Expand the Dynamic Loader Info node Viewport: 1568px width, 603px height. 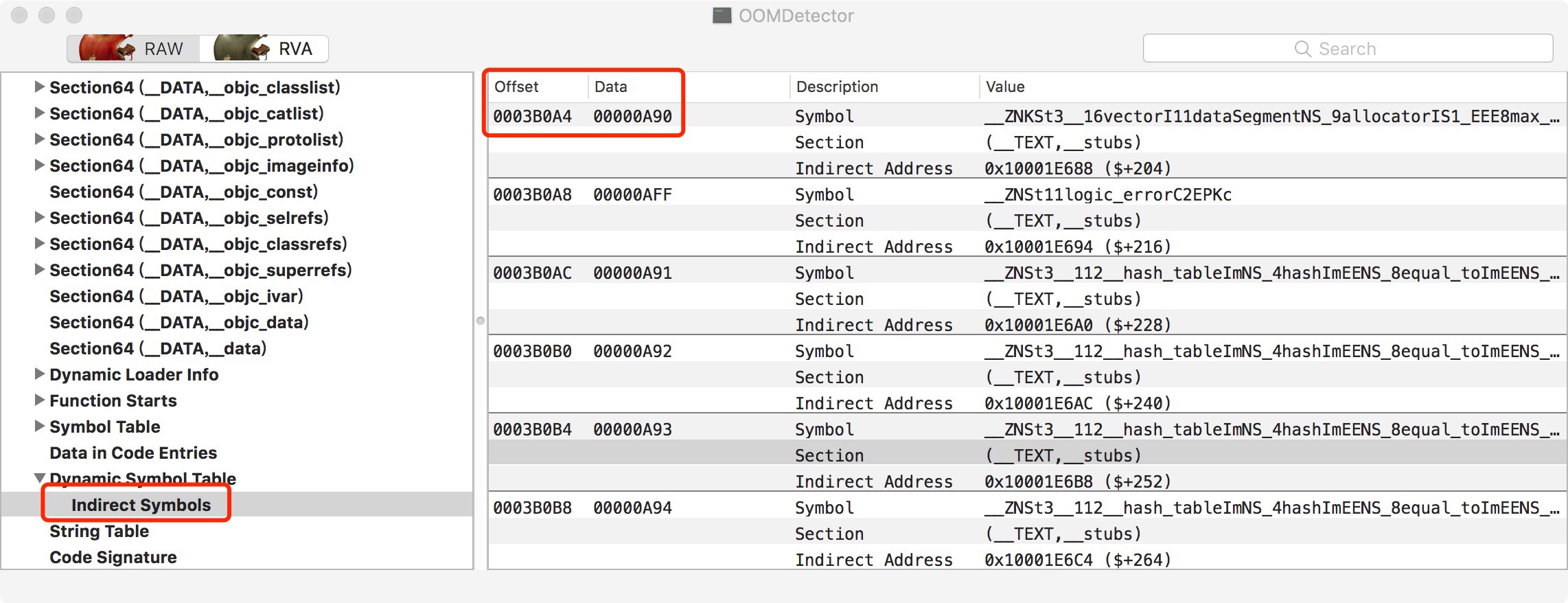click(x=40, y=374)
